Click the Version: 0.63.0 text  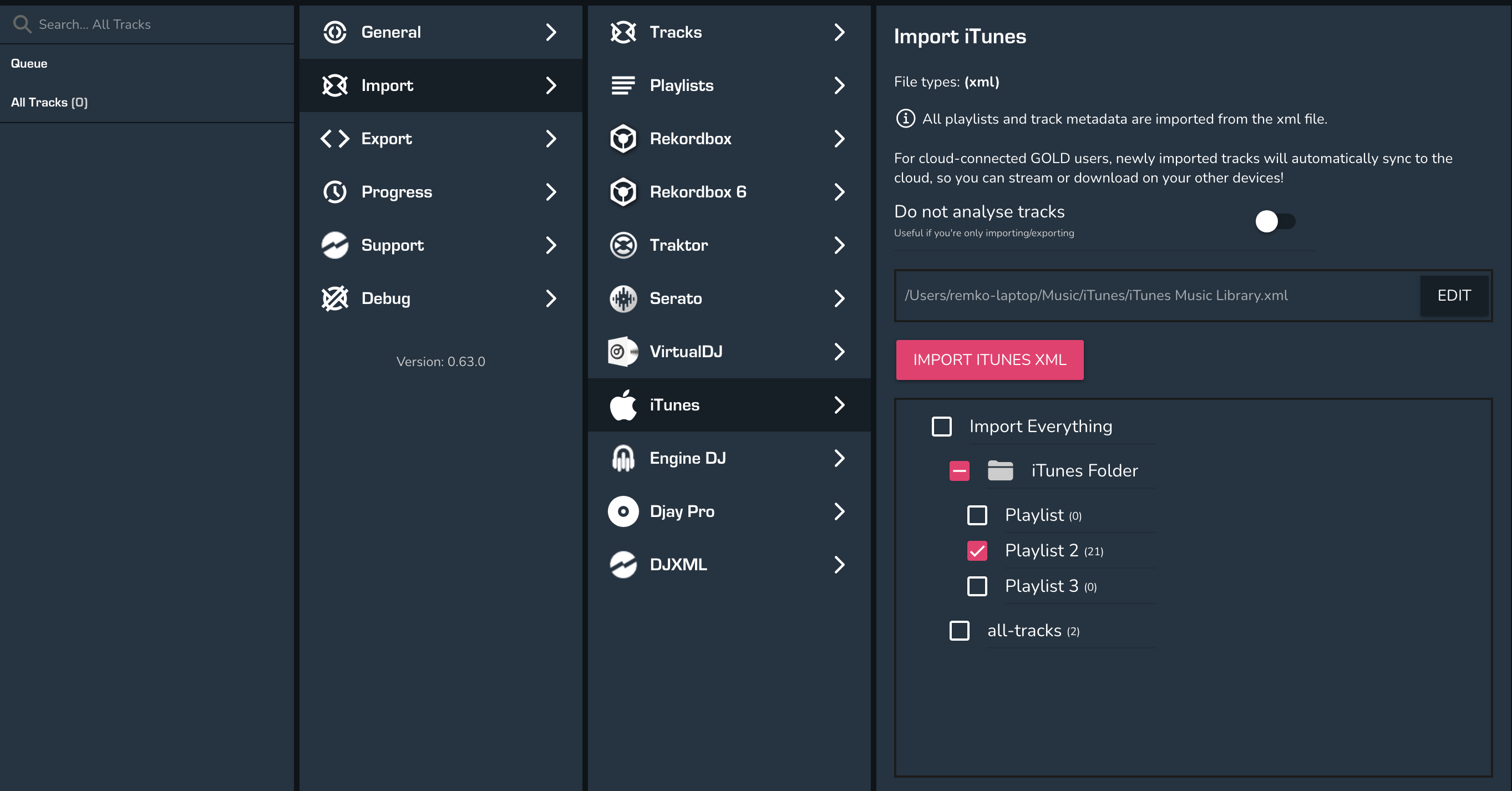pos(441,362)
